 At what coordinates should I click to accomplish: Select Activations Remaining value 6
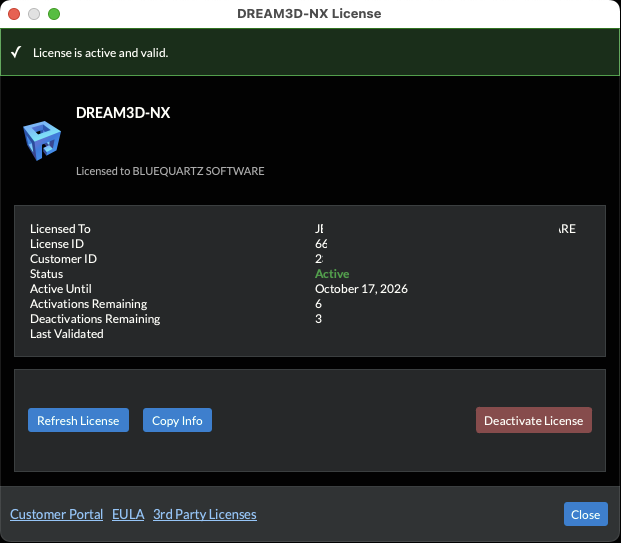[x=318, y=304]
